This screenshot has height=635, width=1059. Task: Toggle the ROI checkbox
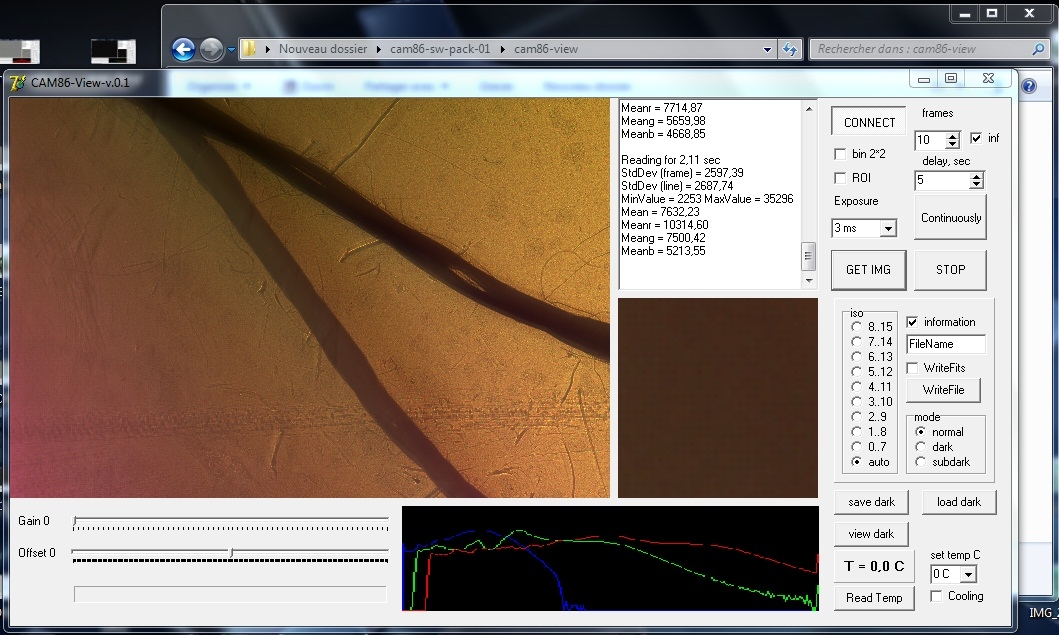[840, 178]
